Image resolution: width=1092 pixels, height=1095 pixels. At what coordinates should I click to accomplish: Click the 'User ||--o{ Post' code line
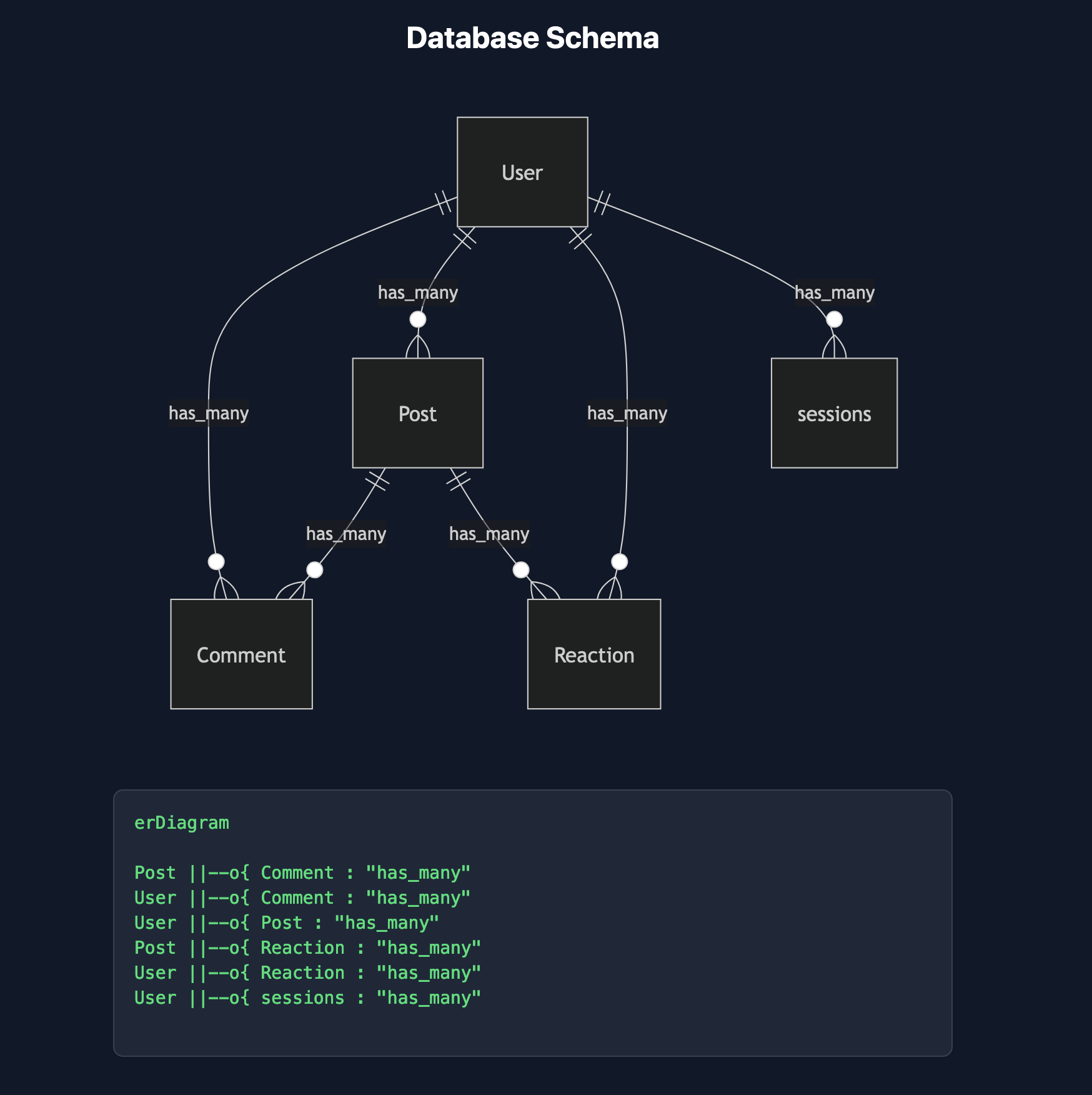pos(287,922)
